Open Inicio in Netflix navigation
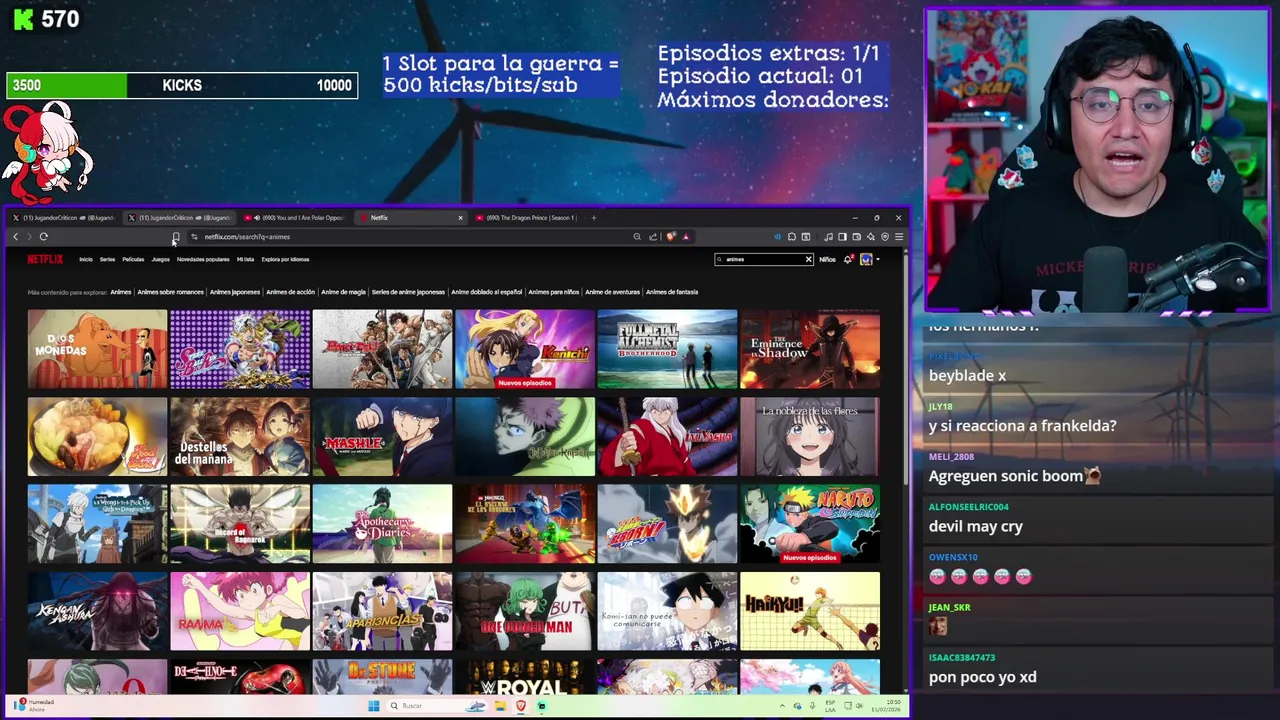1280x720 pixels. pos(86,259)
